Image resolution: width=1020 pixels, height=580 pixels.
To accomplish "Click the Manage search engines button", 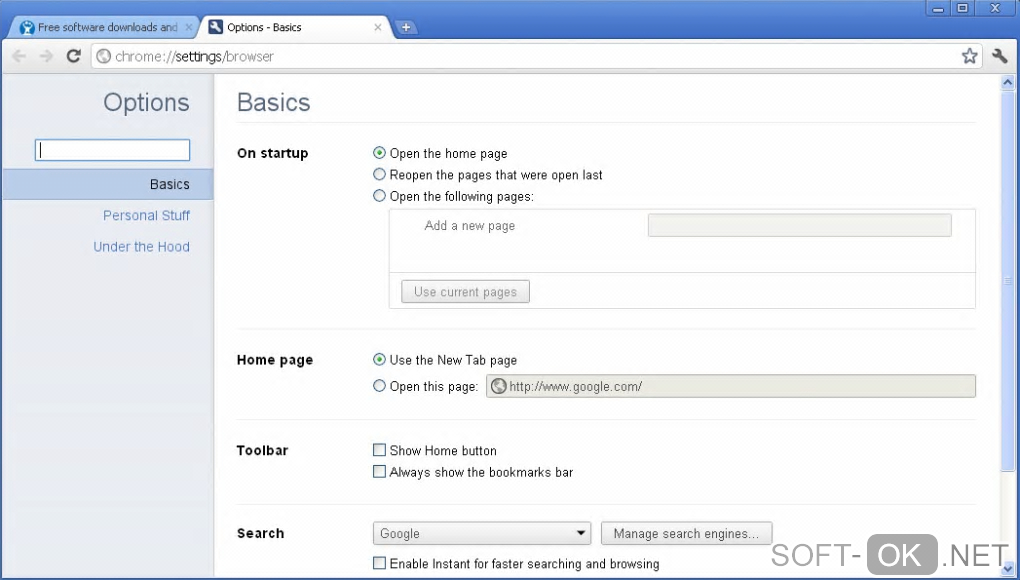I will (686, 534).
